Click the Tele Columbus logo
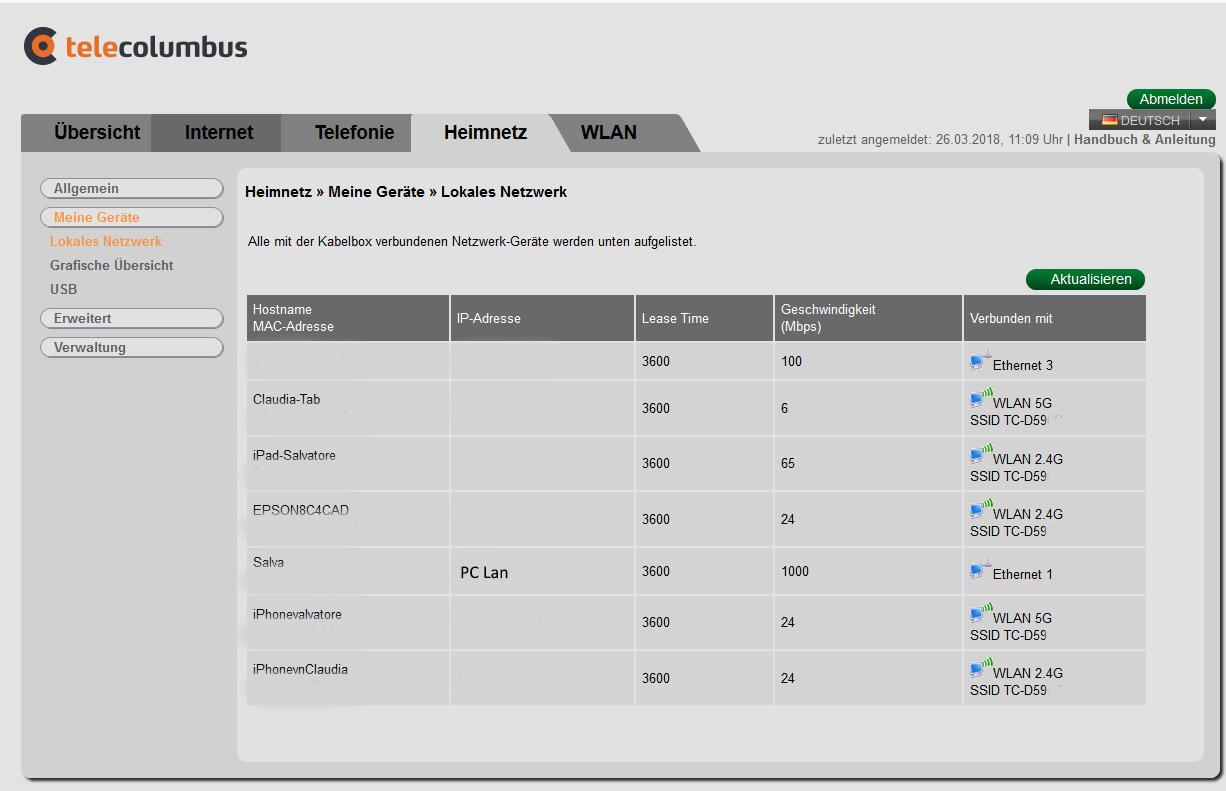The height and width of the screenshot is (791, 1226). (x=136, y=46)
